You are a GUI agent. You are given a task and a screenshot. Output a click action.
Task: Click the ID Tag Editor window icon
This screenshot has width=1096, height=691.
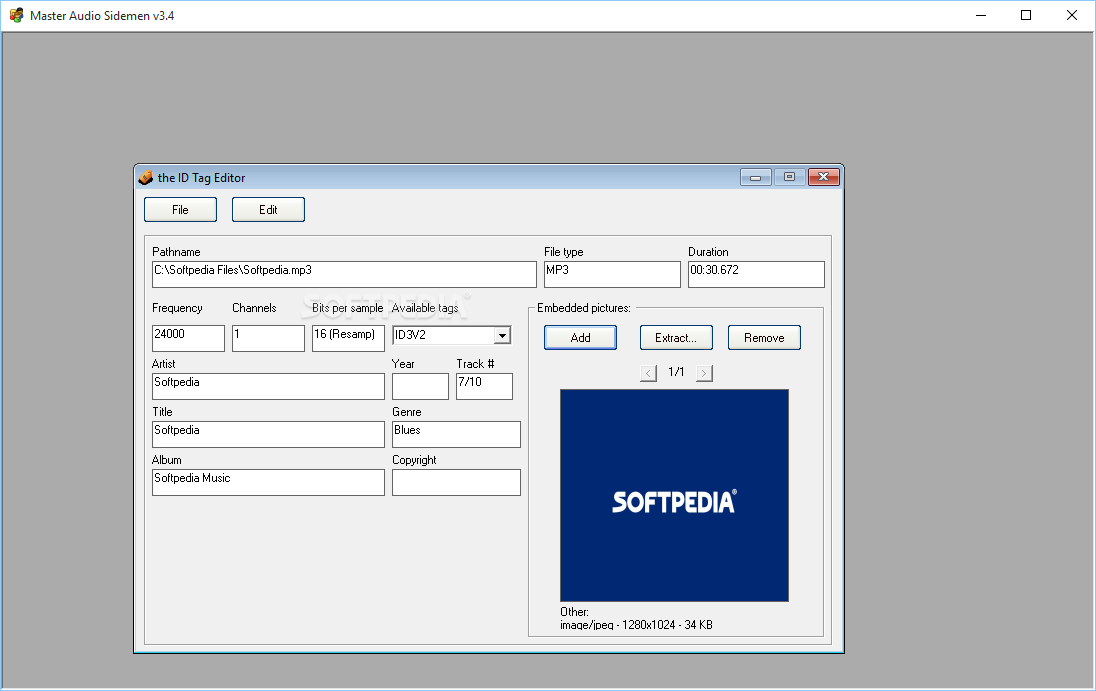tap(145, 178)
